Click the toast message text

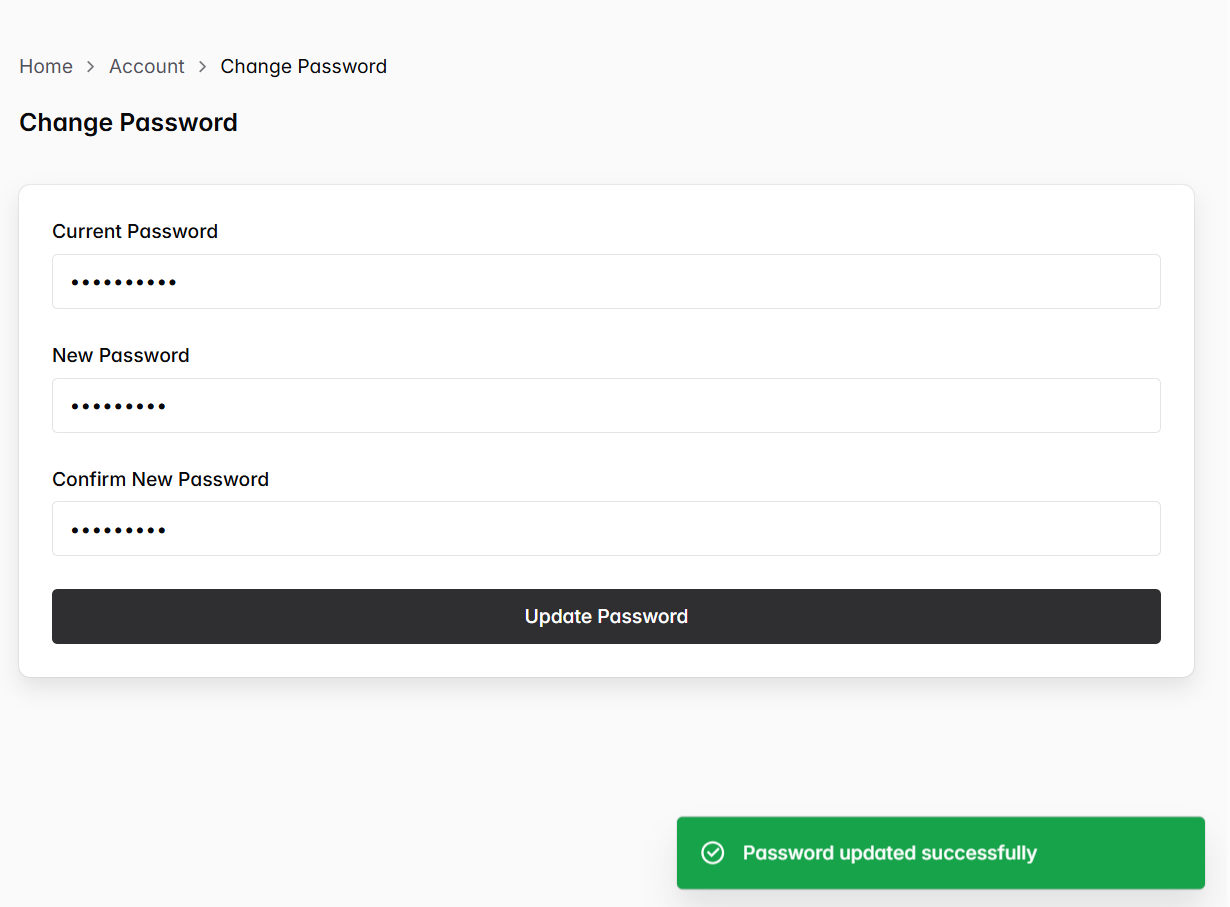tap(889, 852)
